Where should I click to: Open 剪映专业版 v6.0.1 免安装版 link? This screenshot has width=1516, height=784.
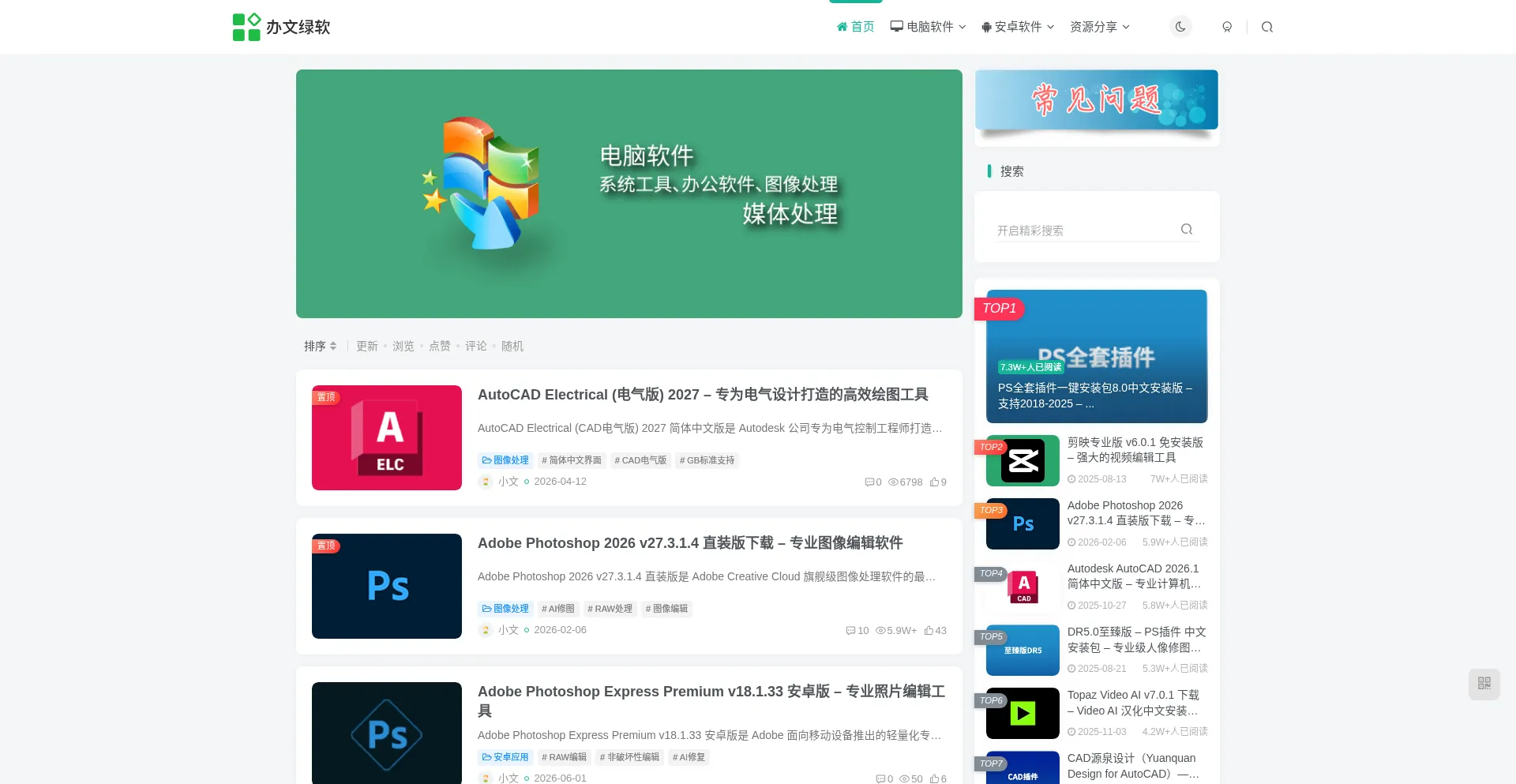[x=1135, y=450]
